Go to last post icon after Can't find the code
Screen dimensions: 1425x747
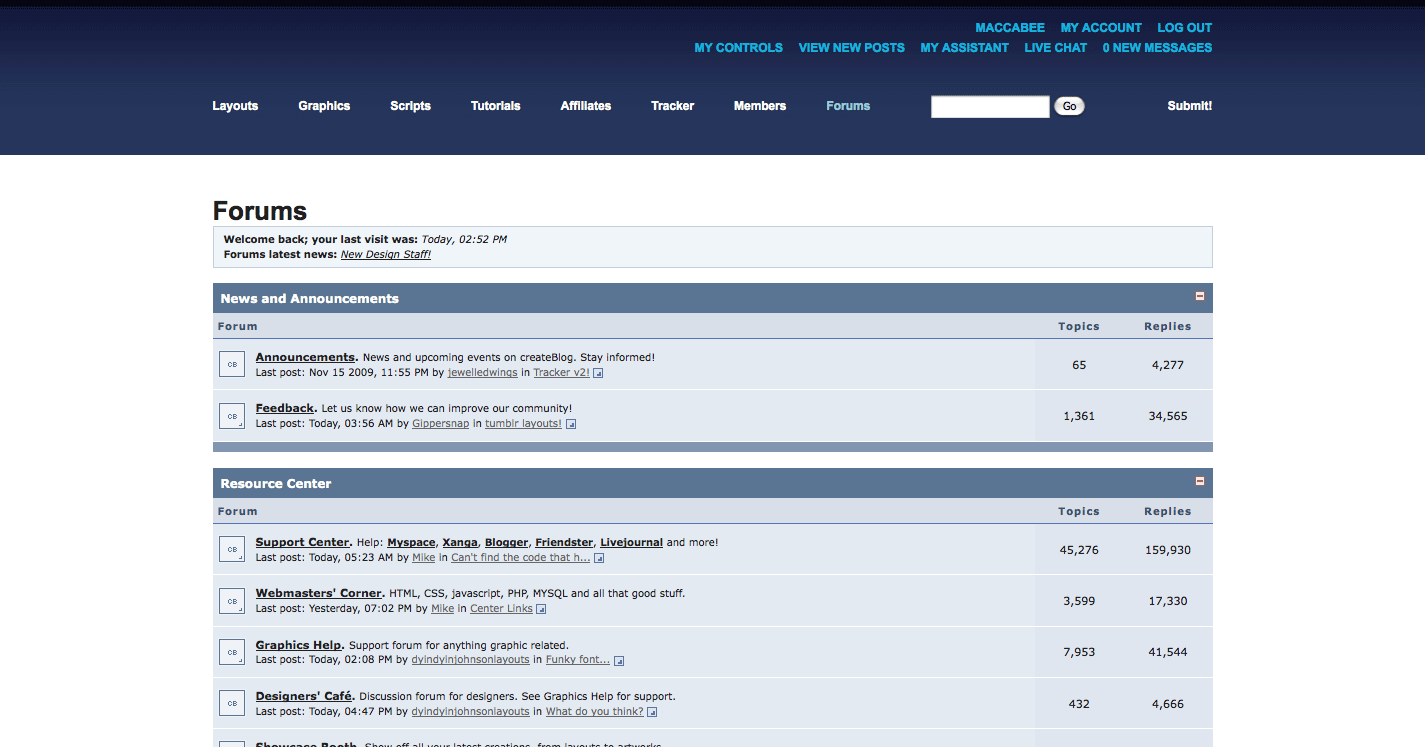point(599,558)
